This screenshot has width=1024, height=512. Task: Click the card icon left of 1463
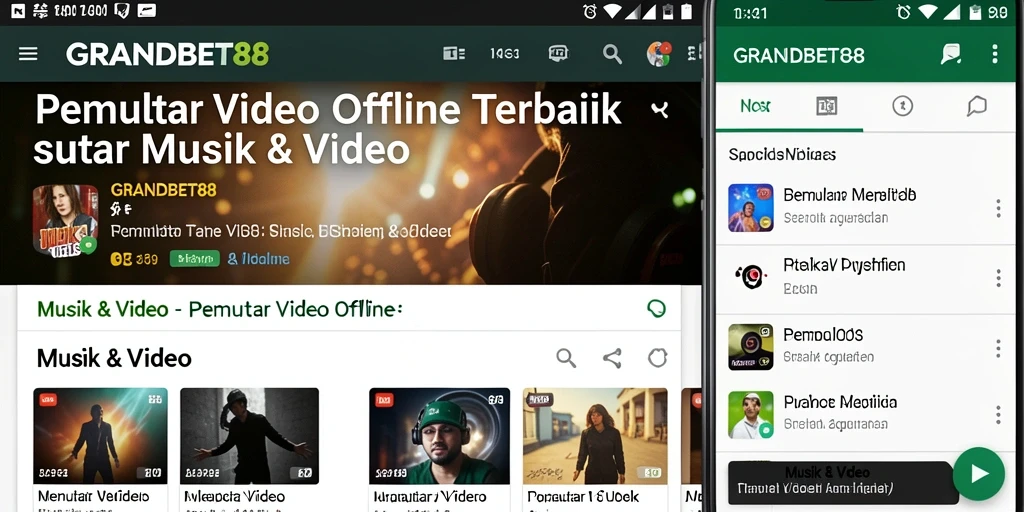pos(454,54)
